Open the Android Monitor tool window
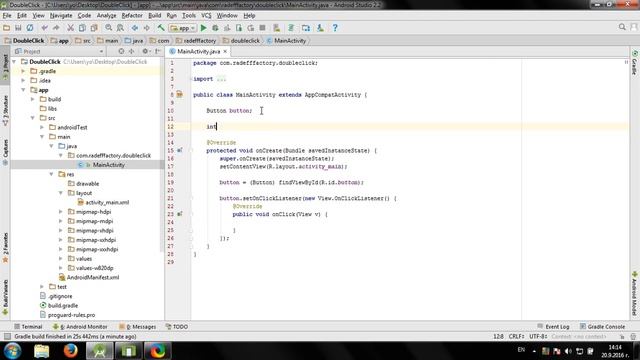Screen dimensions: 640x360 click(x=80, y=327)
